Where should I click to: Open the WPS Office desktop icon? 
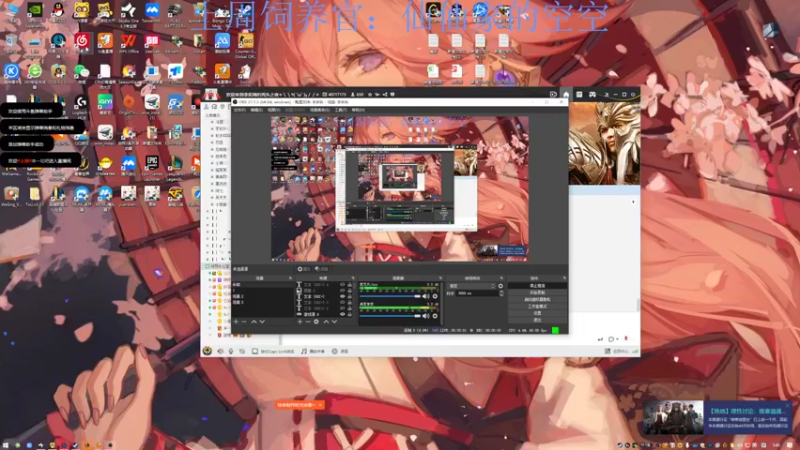pyautogui.click(x=129, y=41)
